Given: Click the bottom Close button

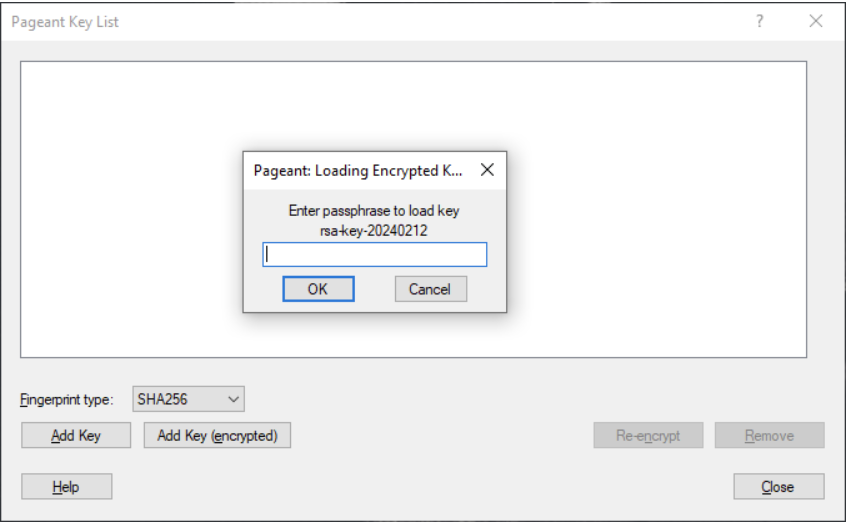Looking at the screenshot, I should pos(779,486).
